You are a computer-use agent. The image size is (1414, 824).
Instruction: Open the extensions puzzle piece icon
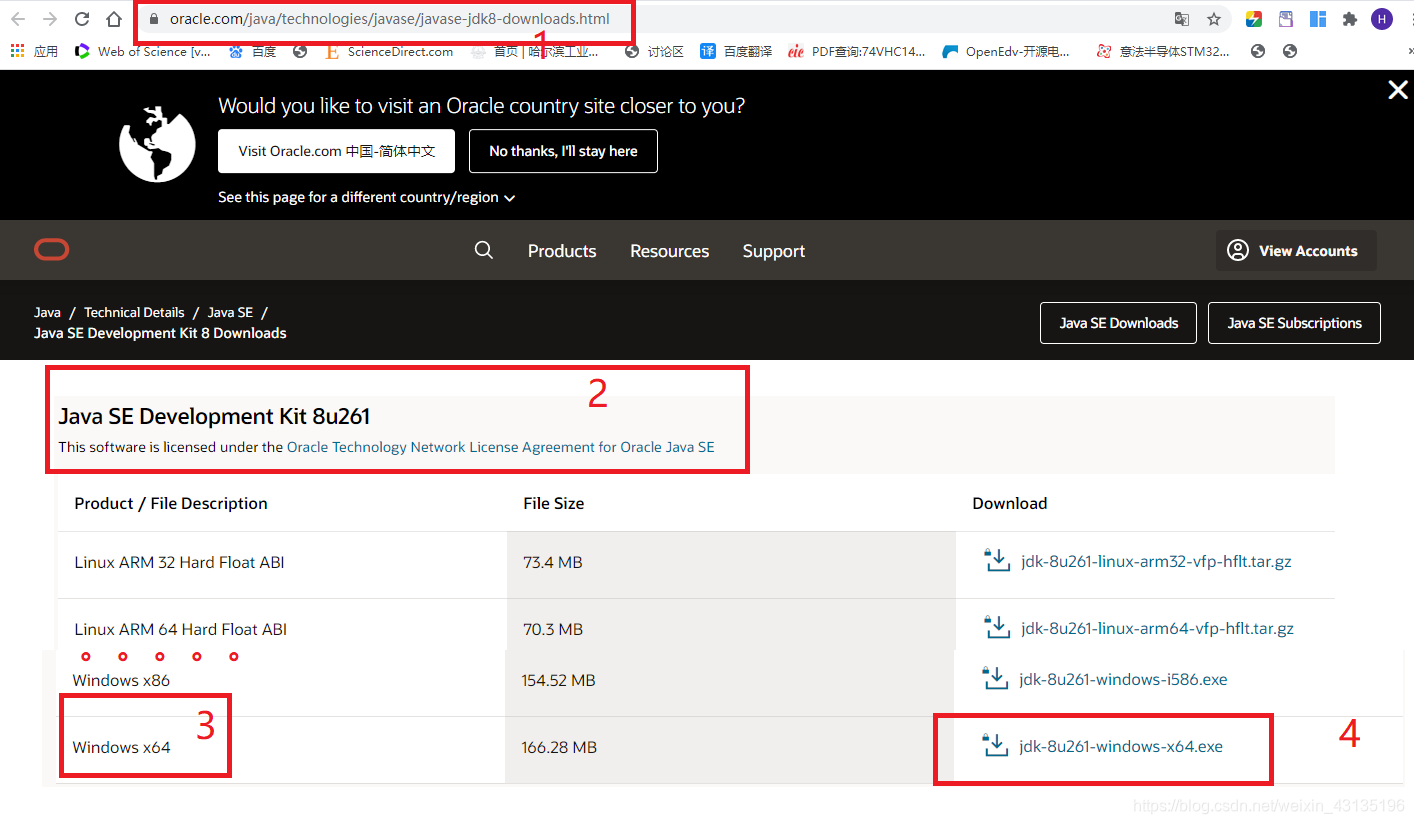click(1350, 19)
